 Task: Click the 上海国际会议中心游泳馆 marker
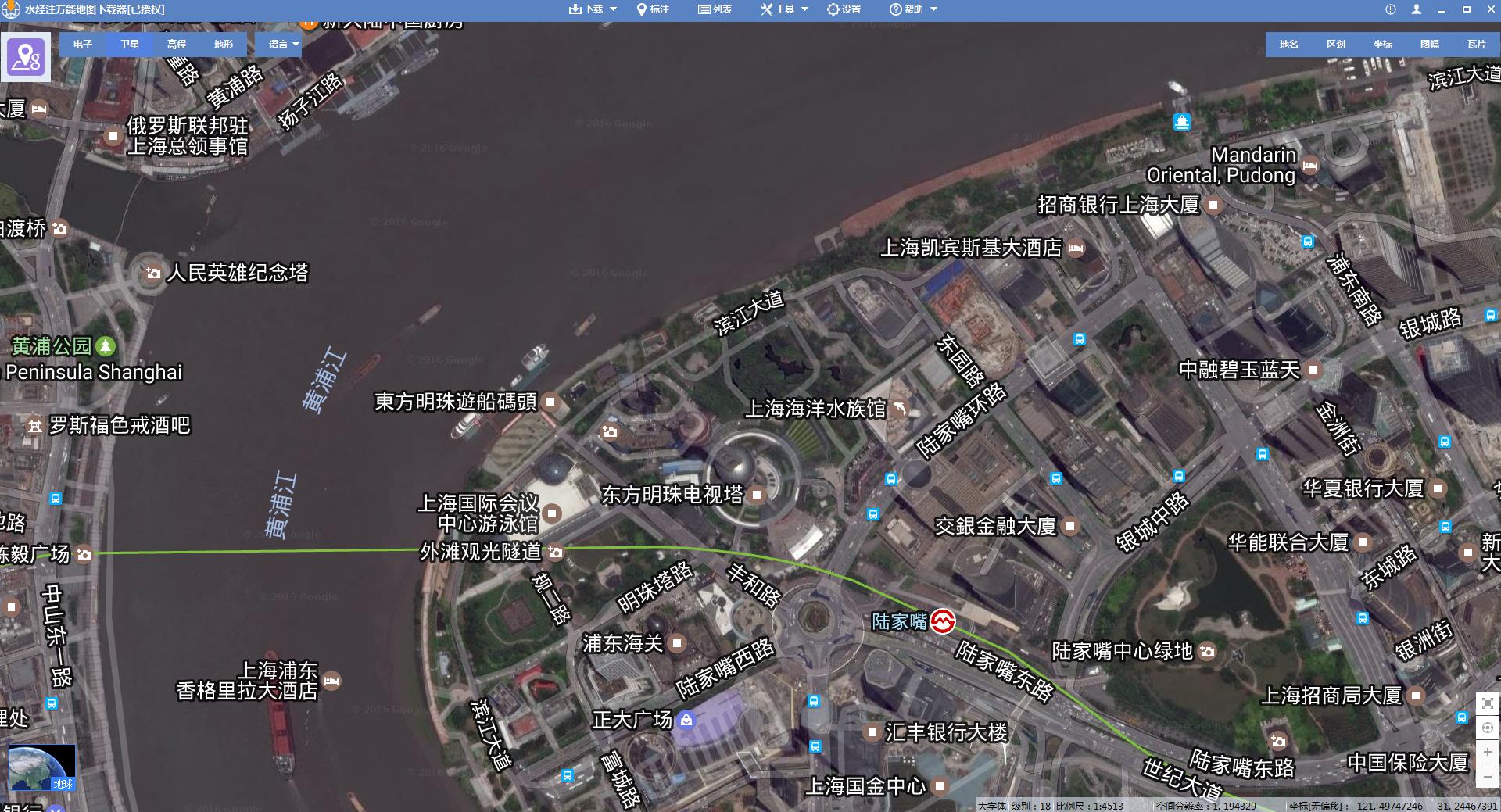(552, 513)
